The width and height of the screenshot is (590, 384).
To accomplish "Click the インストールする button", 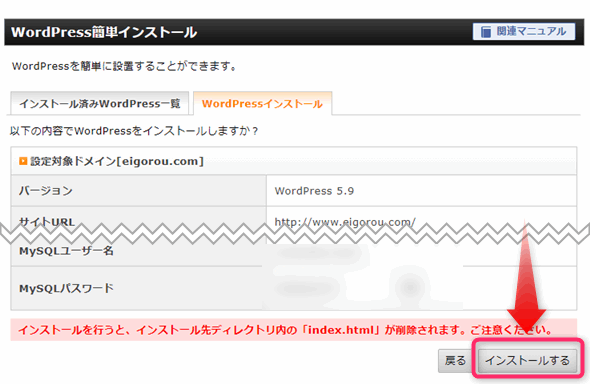I will (x=528, y=360).
